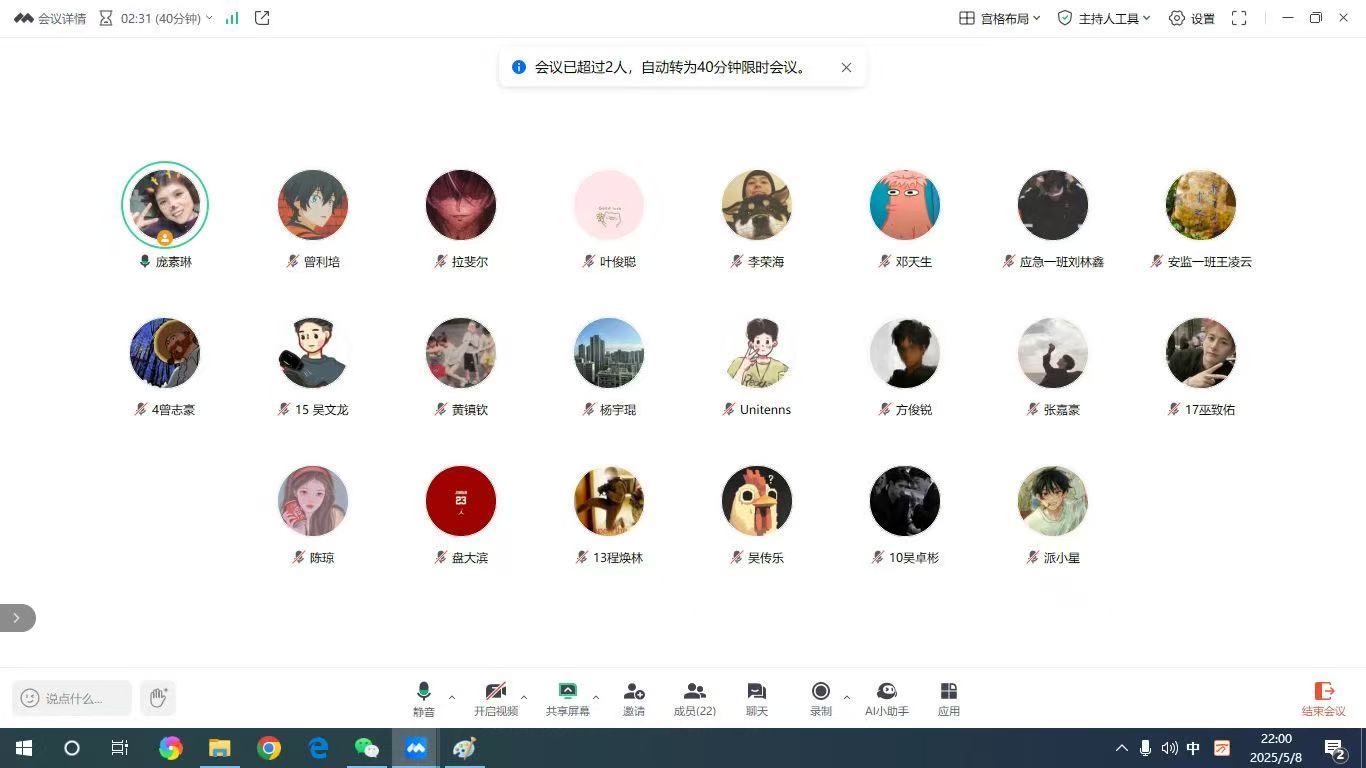Open the AI小助手 assistant
The width and height of the screenshot is (1366, 768).
pos(887,699)
